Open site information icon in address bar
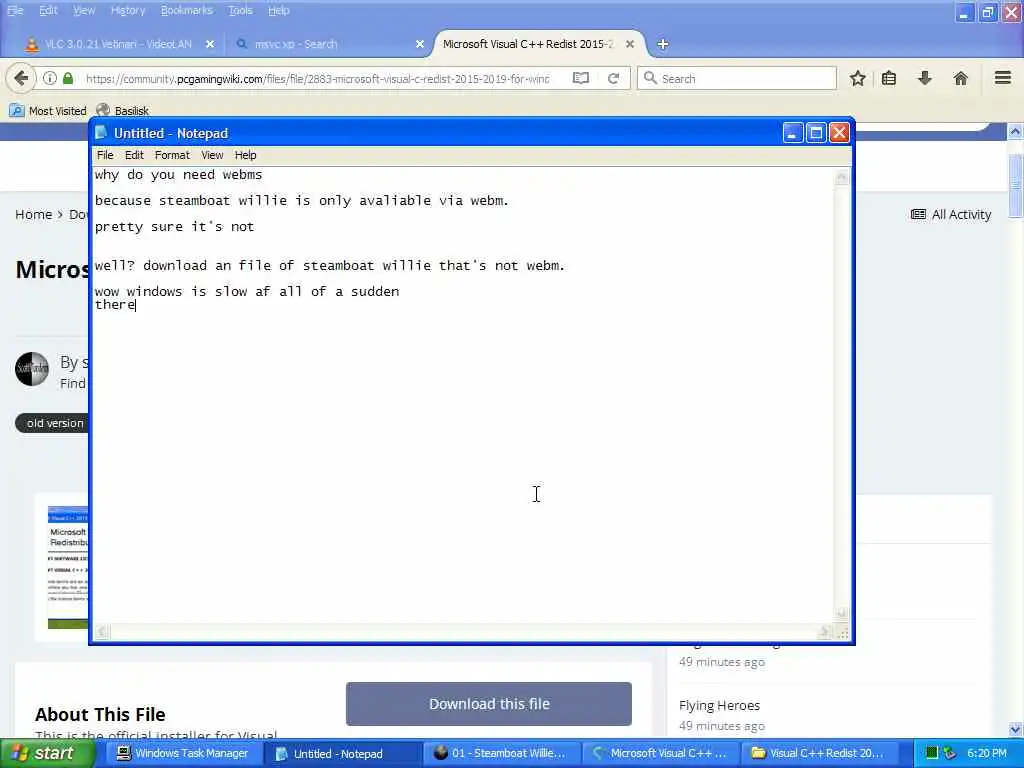The image size is (1024, 768). 50,78
